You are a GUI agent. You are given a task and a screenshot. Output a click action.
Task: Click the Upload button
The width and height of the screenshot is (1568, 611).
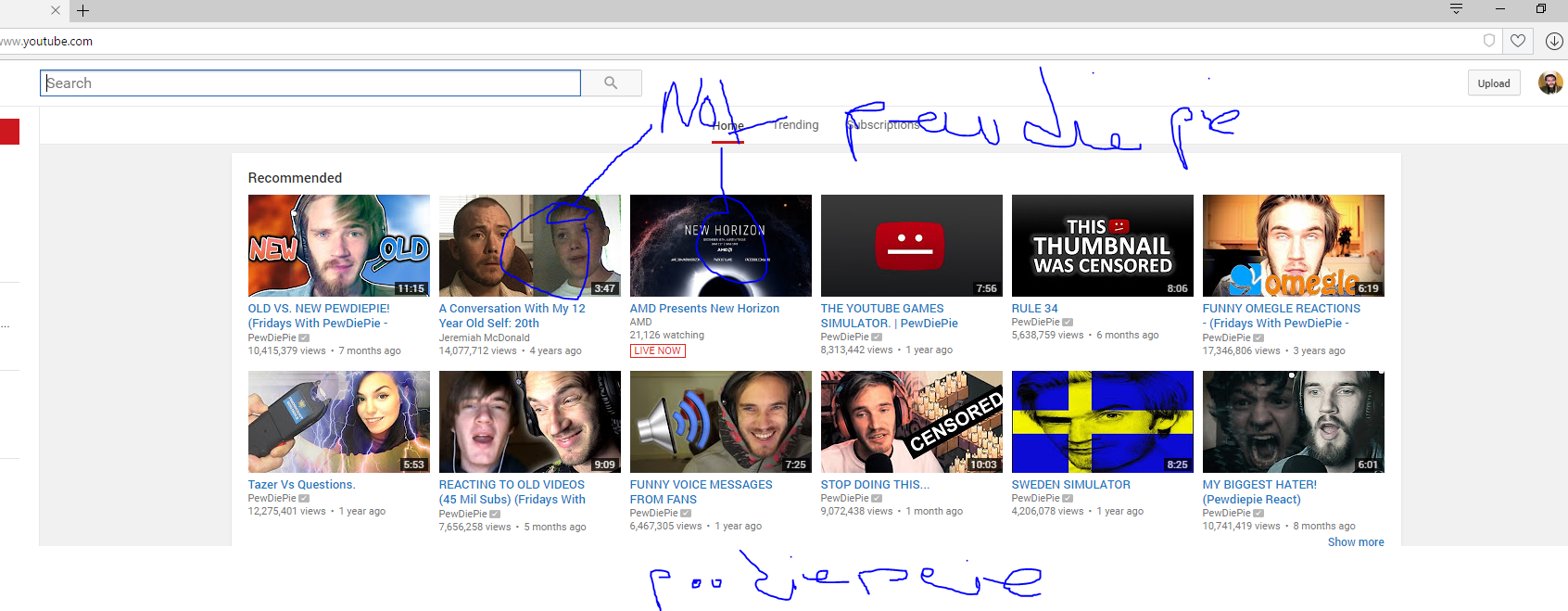pos(1493,83)
